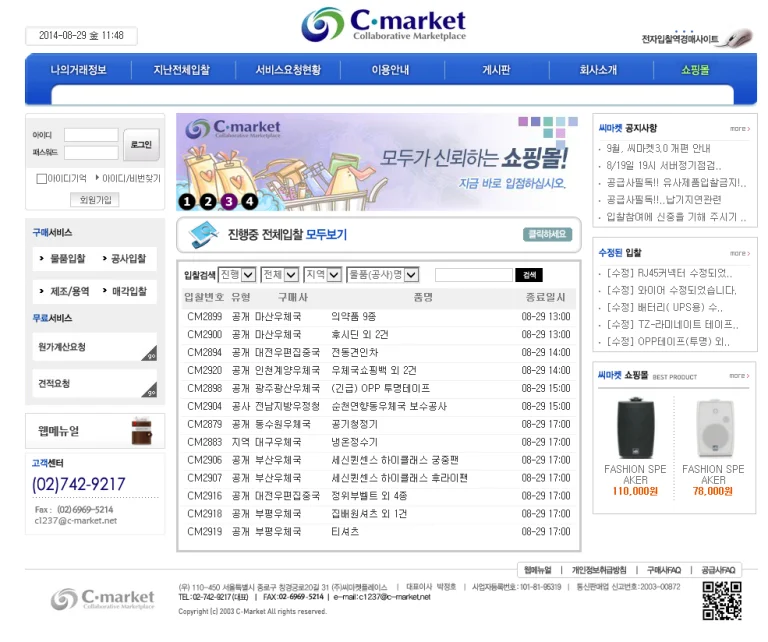Open the 회사소개 menu

[599, 70]
